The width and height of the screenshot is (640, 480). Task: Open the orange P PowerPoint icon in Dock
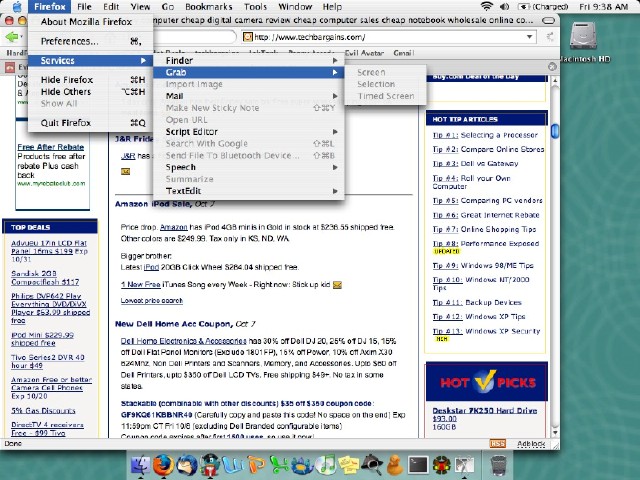(x=256, y=465)
